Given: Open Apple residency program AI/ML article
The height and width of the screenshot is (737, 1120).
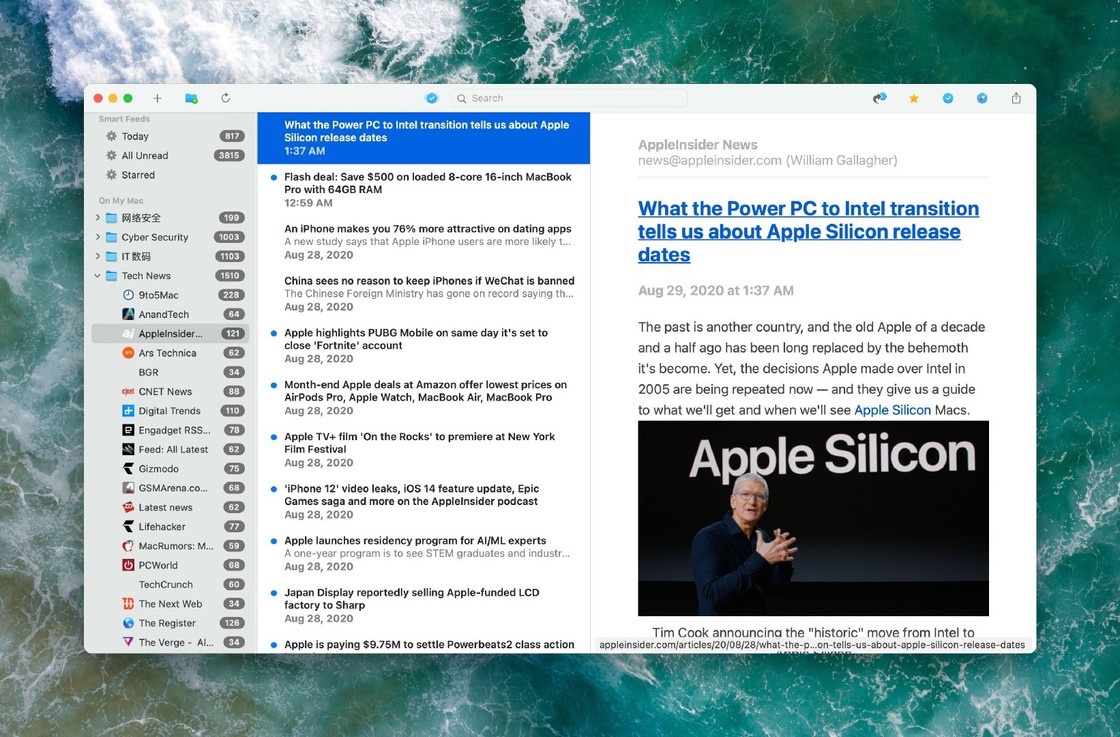Looking at the screenshot, I should [x=424, y=553].
